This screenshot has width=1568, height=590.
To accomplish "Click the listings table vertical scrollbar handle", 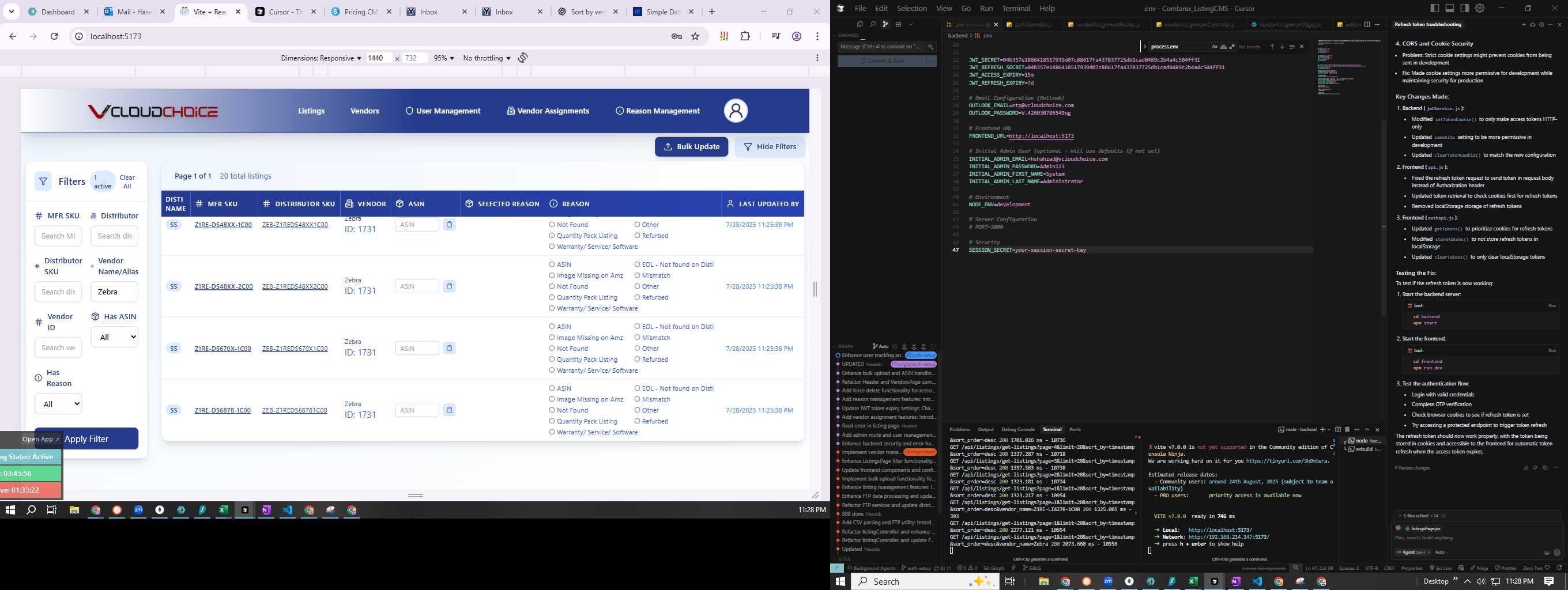I will (815, 289).
